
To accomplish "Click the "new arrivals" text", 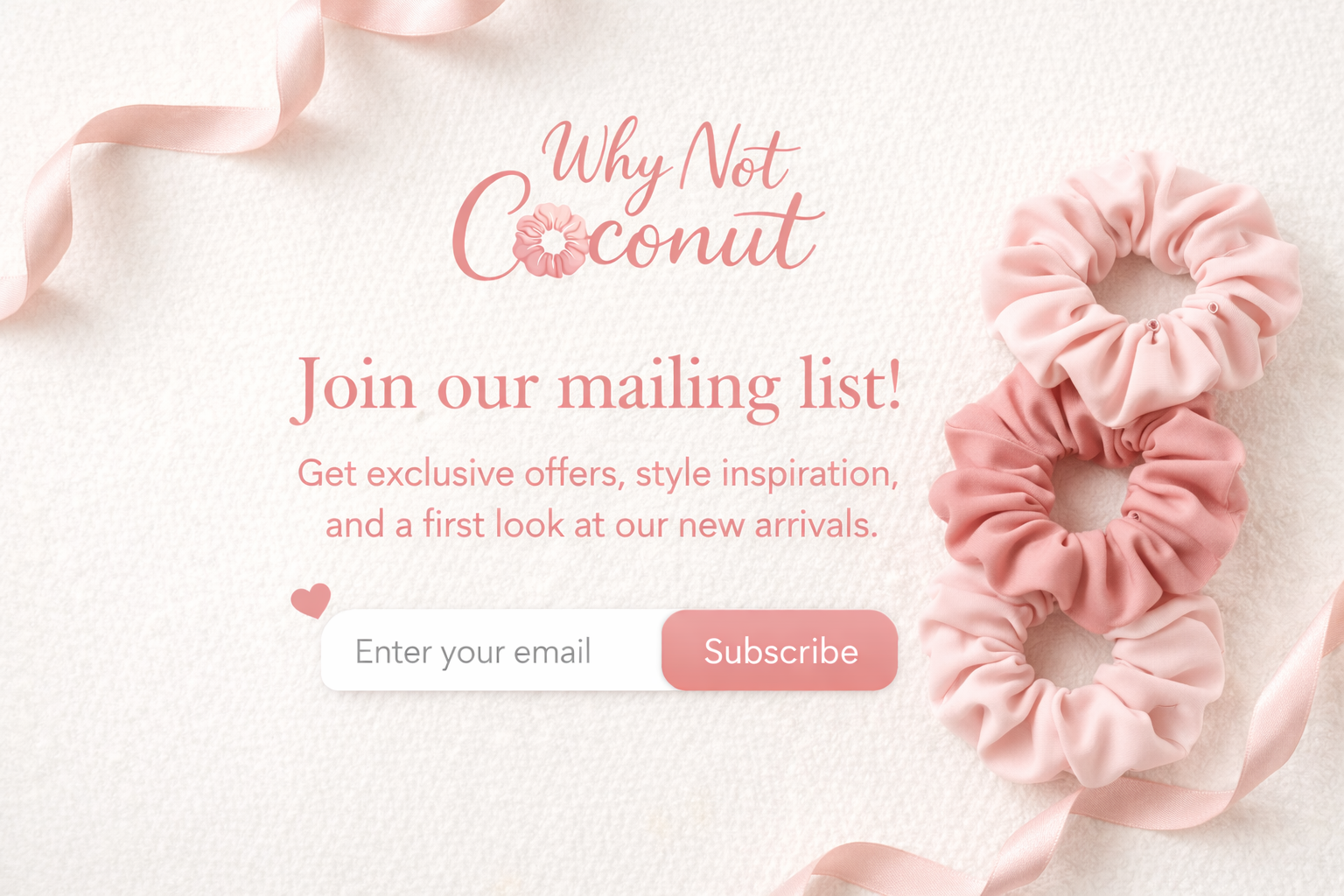I will [778, 524].
